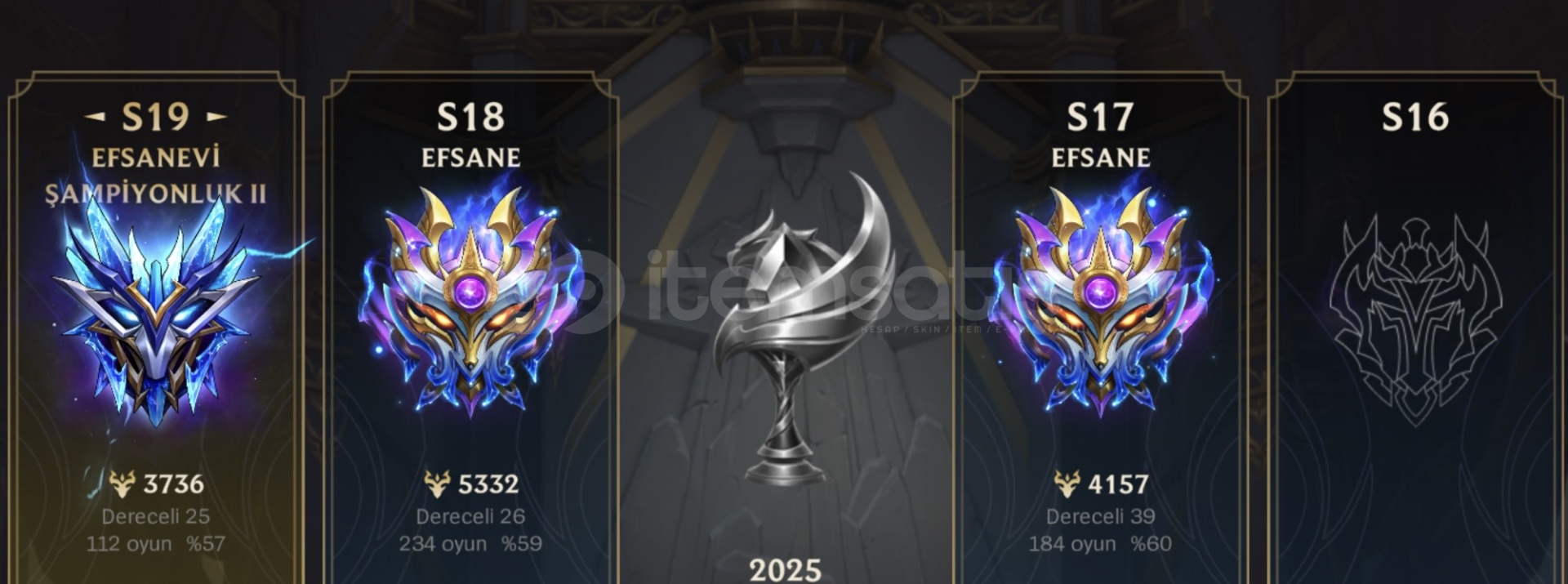1568x584 pixels.
Task: Click the points icon next to 5332
Action: click(x=437, y=484)
